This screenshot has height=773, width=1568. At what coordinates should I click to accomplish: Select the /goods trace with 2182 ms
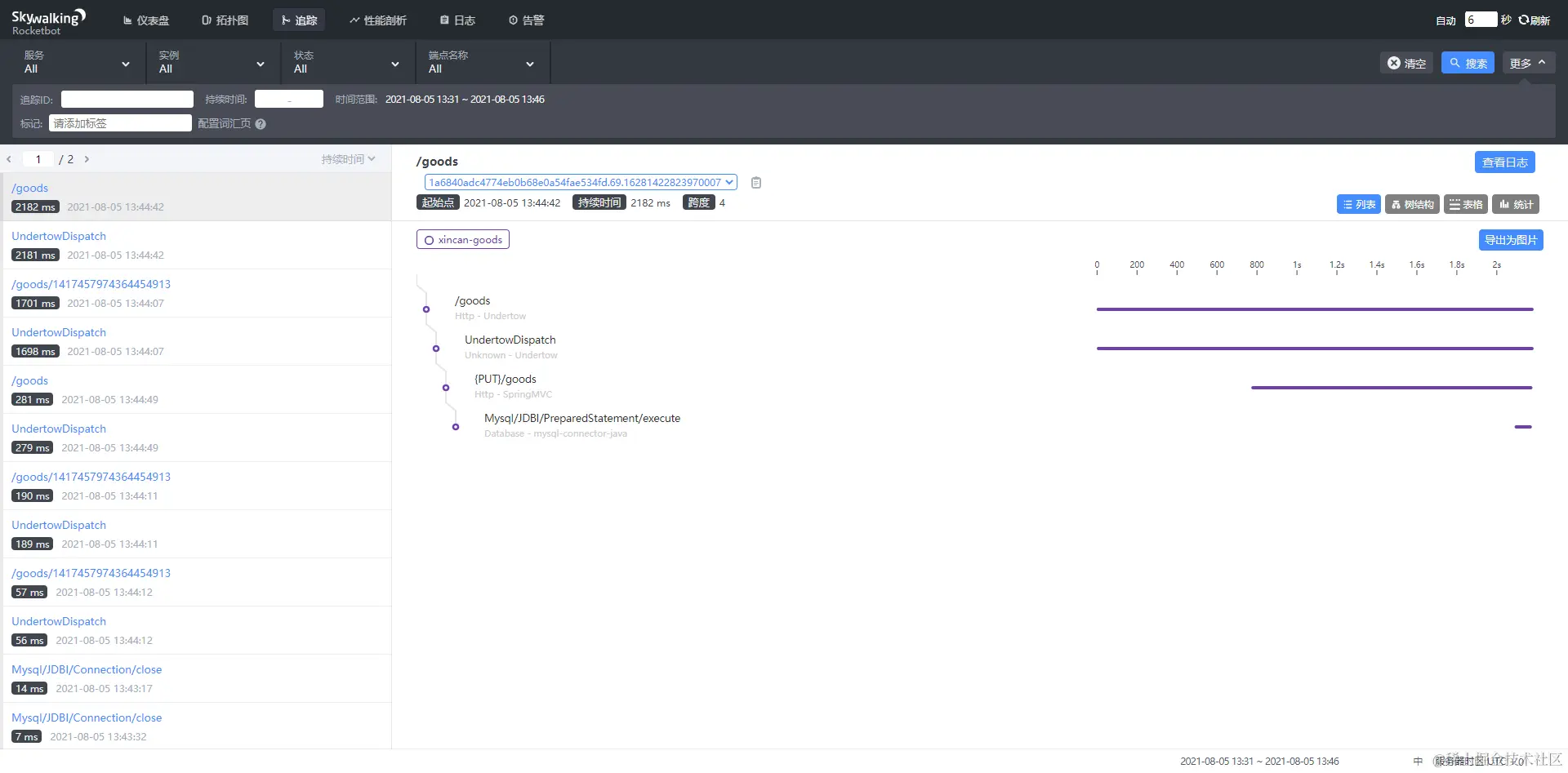(196, 197)
